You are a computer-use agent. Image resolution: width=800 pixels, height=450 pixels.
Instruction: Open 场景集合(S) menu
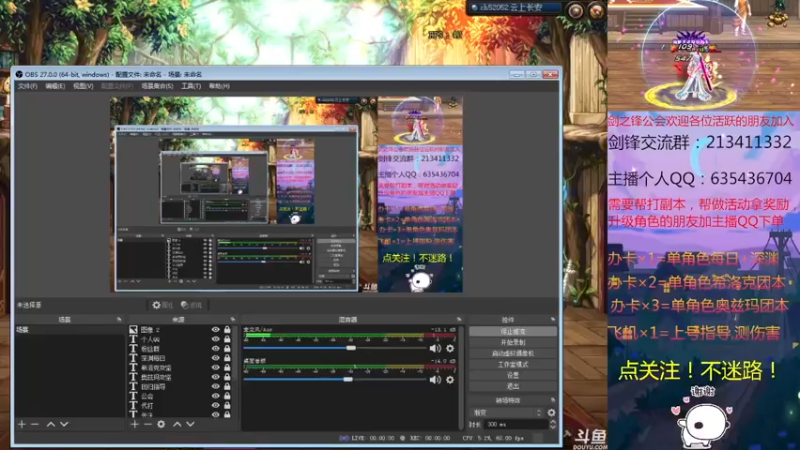157,86
